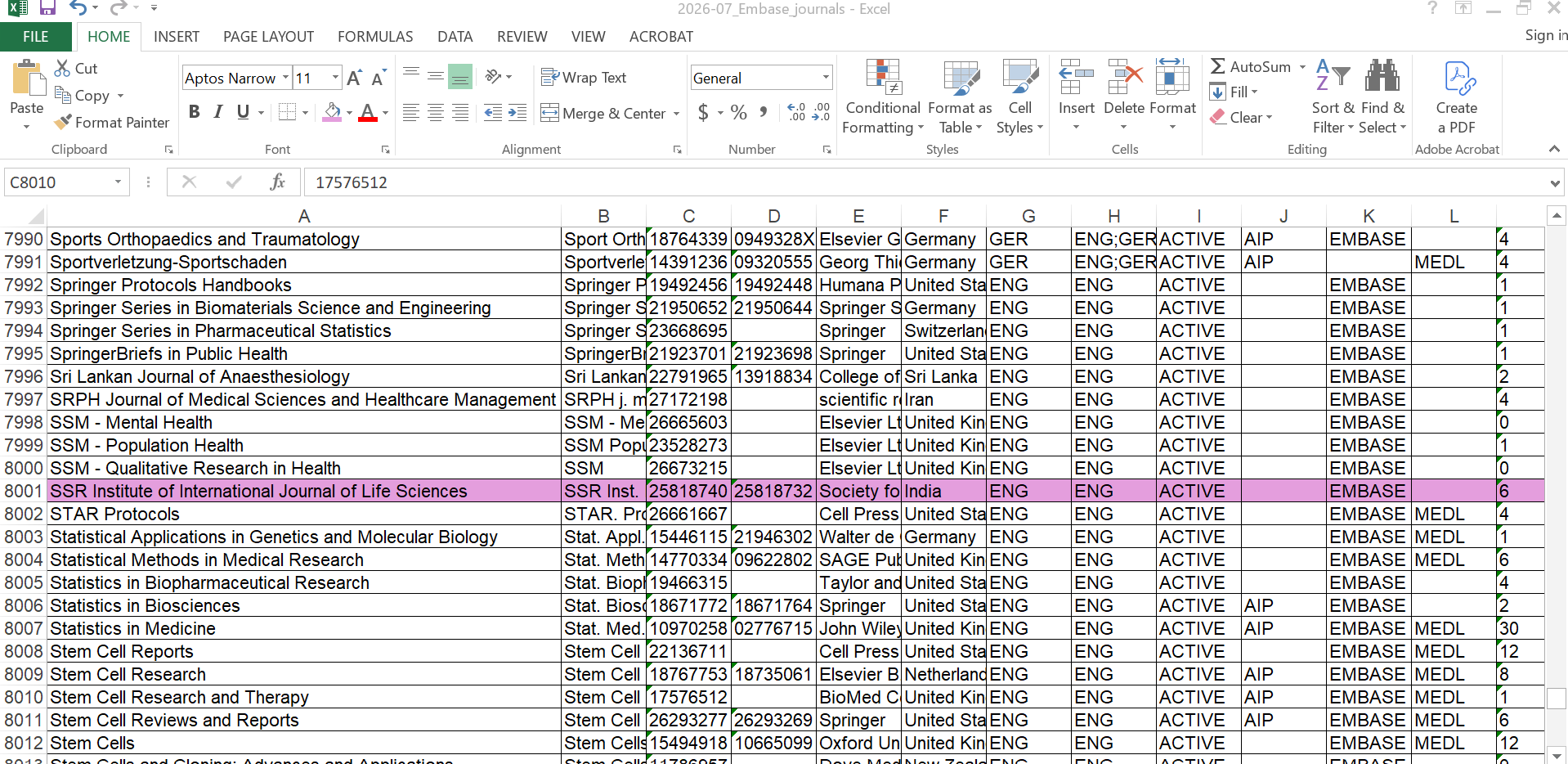Click the Select All corner triangle
Viewport: 1568px width, 764px height.
tap(36, 216)
